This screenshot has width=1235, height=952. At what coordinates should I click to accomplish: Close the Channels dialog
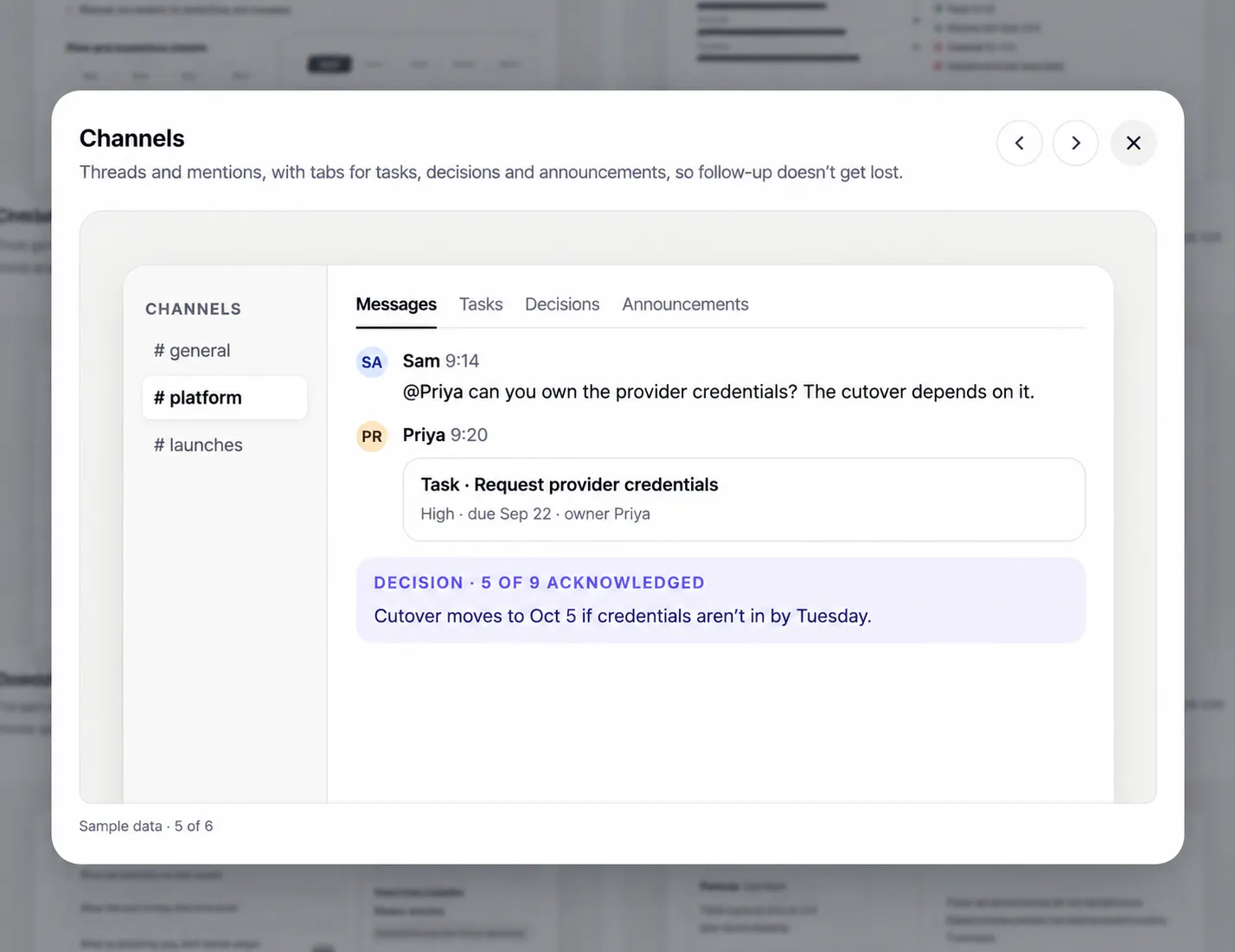[1134, 143]
